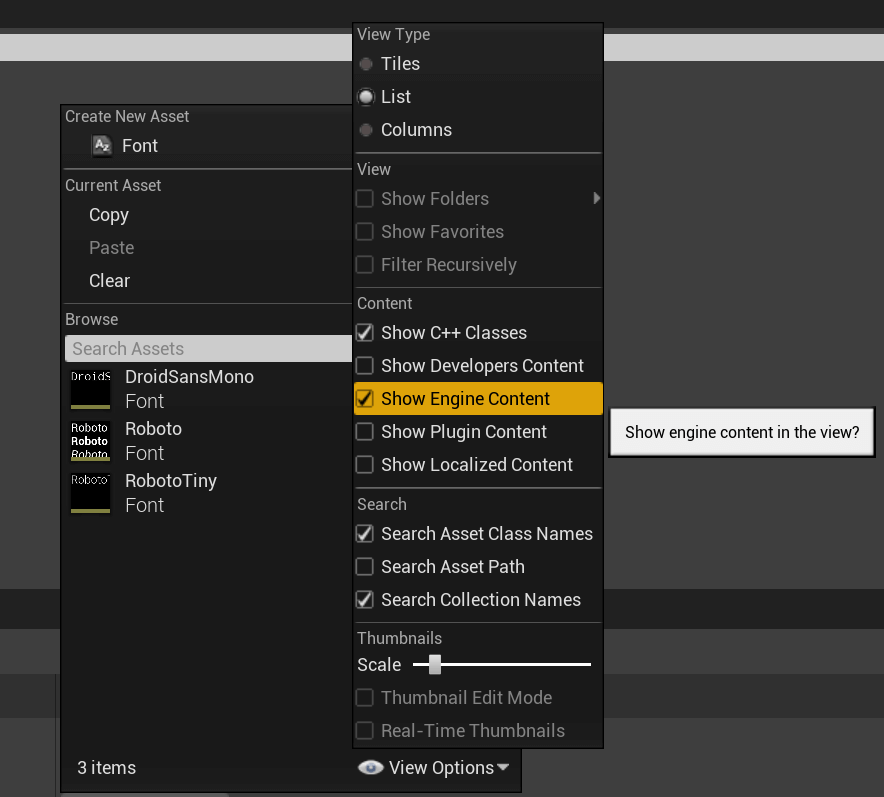Viewport: 884px width, 797px height.
Task: Toggle the Show Folders checkbox
Action: tap(365, 198)
